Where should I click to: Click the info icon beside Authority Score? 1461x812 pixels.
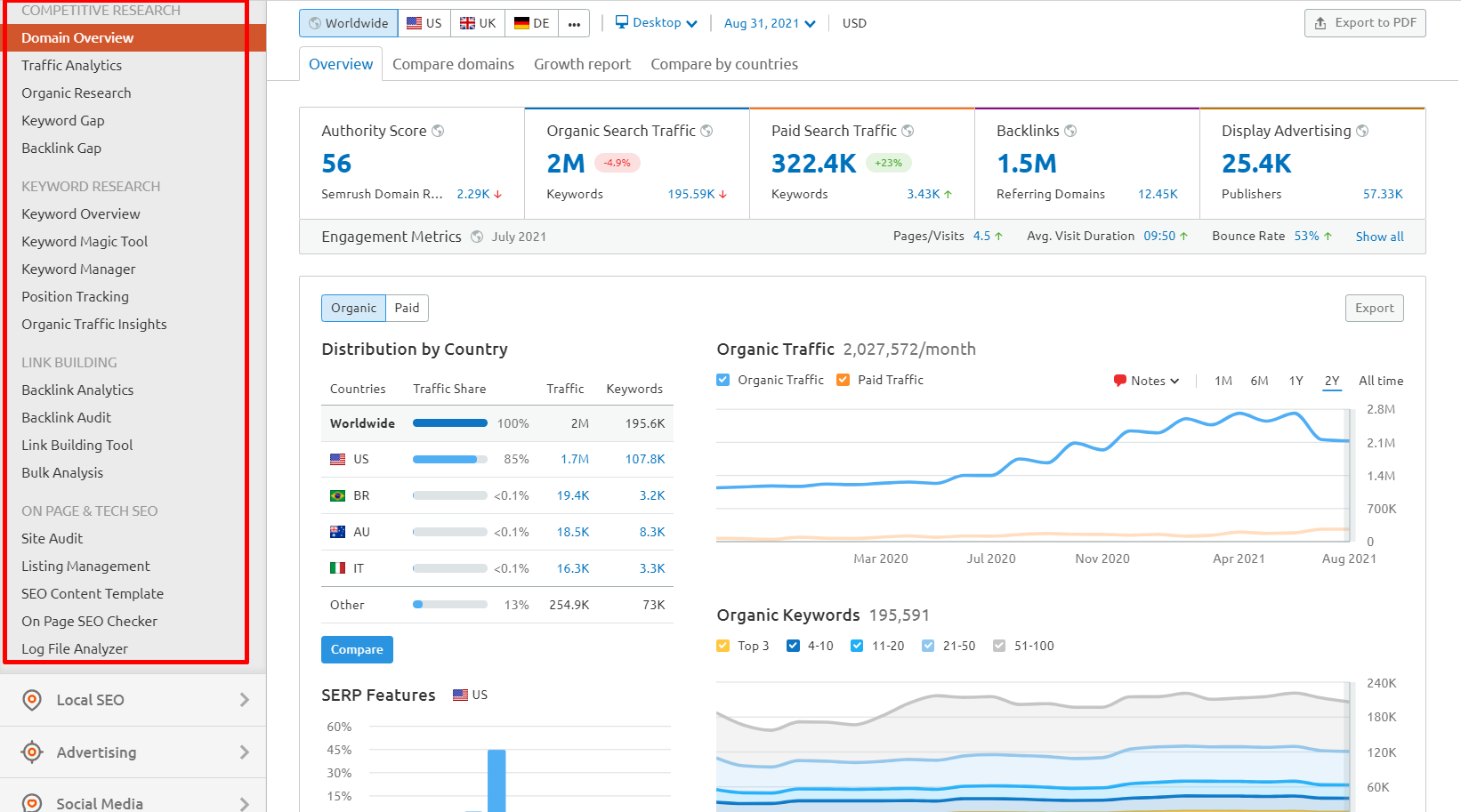(x=437, y=130)
